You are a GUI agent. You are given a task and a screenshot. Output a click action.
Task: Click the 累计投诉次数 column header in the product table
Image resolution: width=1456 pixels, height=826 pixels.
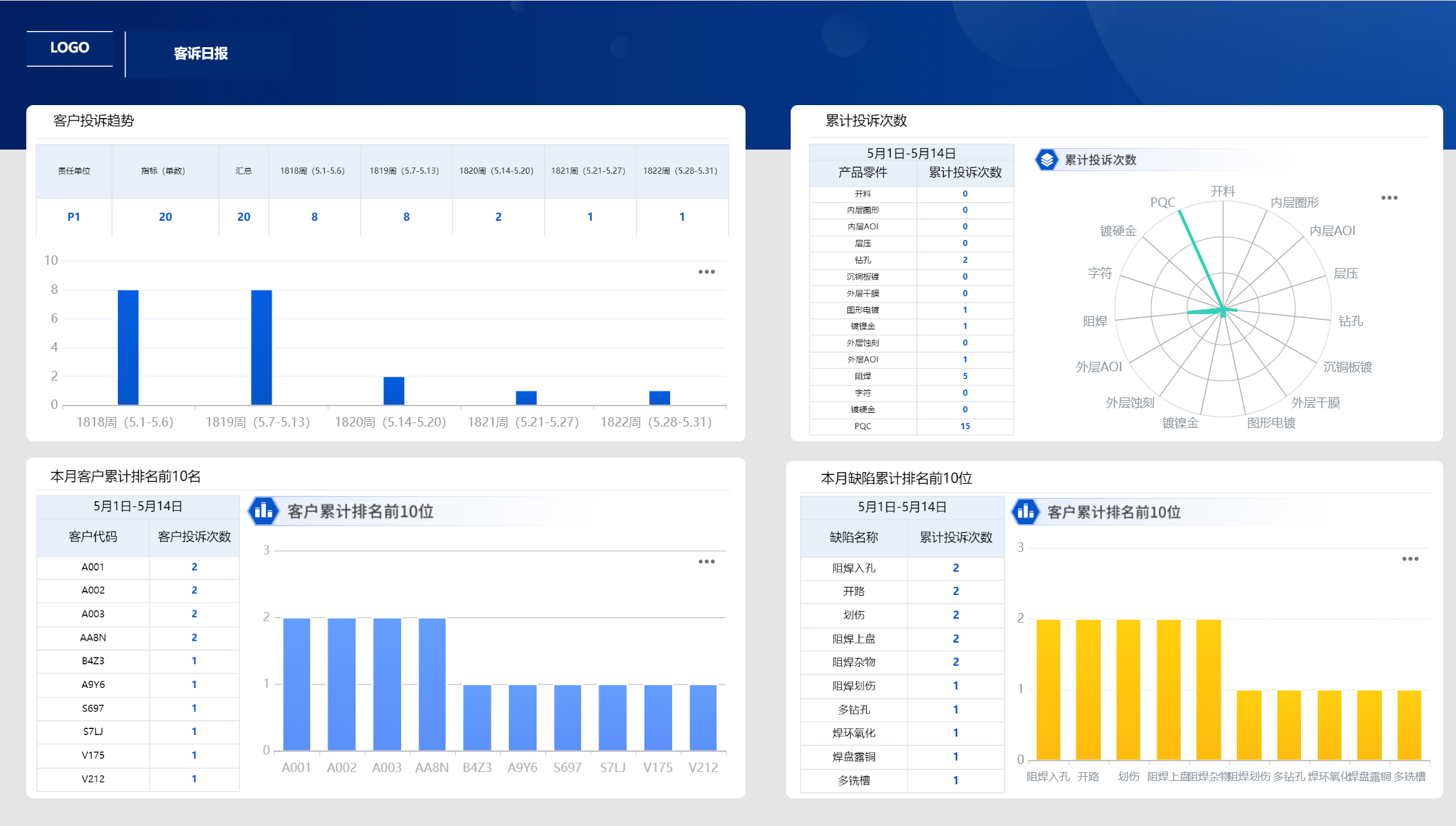(965, 172)
